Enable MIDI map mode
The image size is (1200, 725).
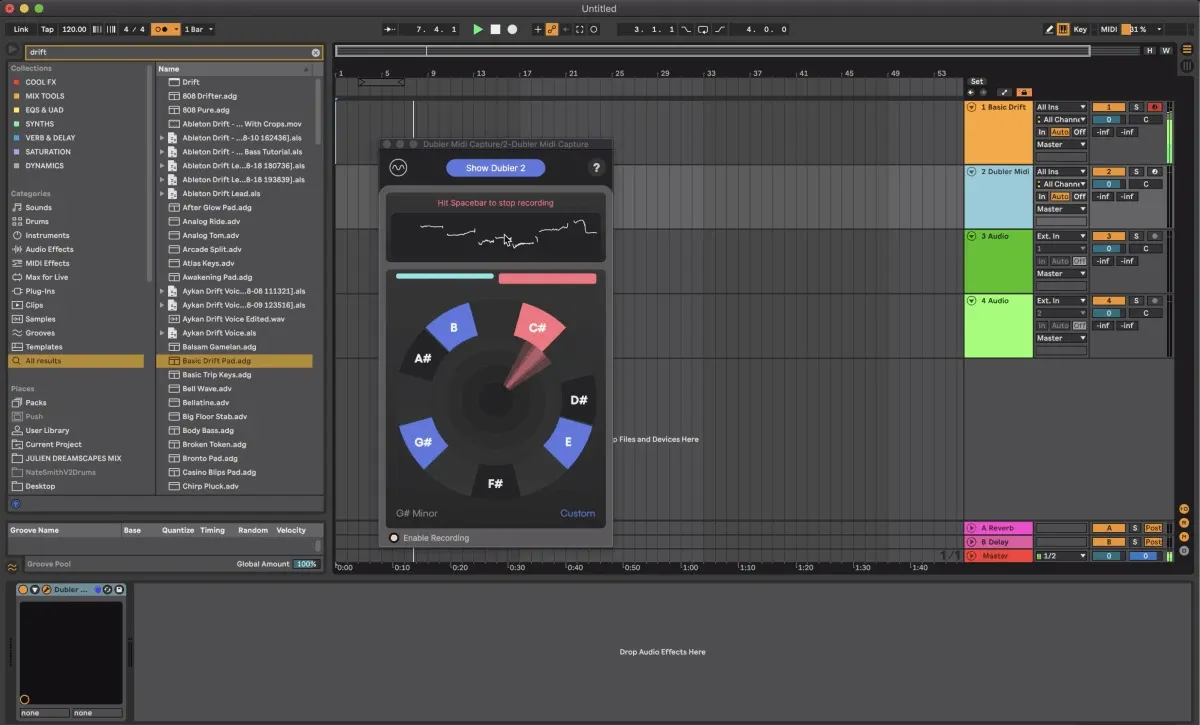pyautogui.click(x=1108, y=29)
